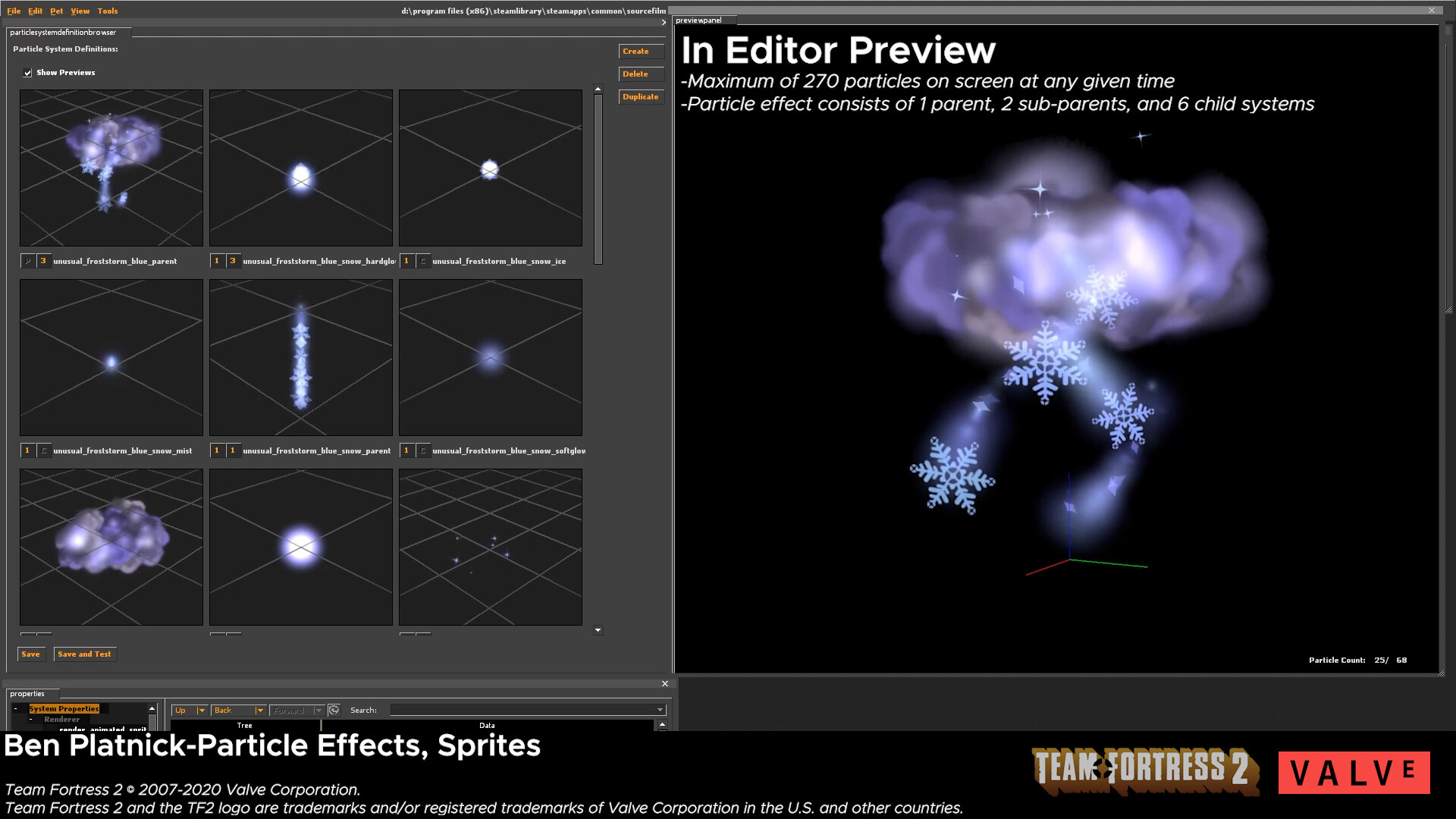The image size is (1456, 819).
Task: Select the unusual_froststorm_blue_snow_parent preview thumbnail
Action: tap(300, 356)
